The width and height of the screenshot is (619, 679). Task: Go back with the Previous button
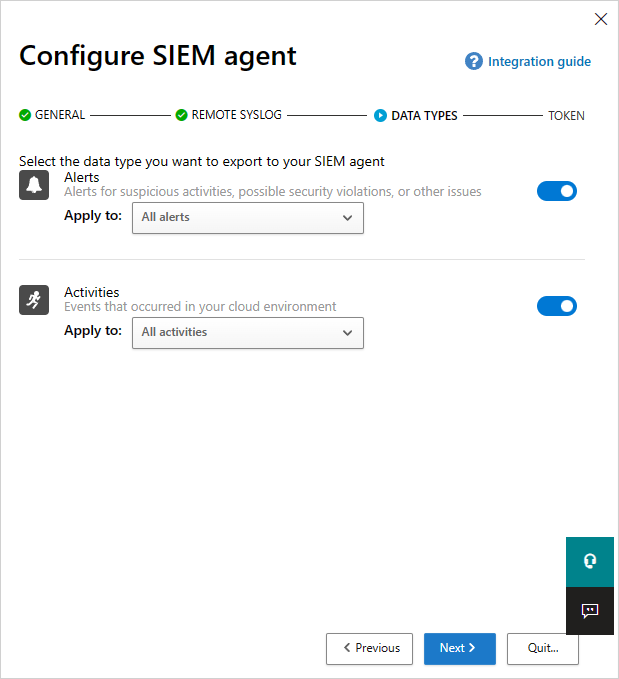point(369,648)
